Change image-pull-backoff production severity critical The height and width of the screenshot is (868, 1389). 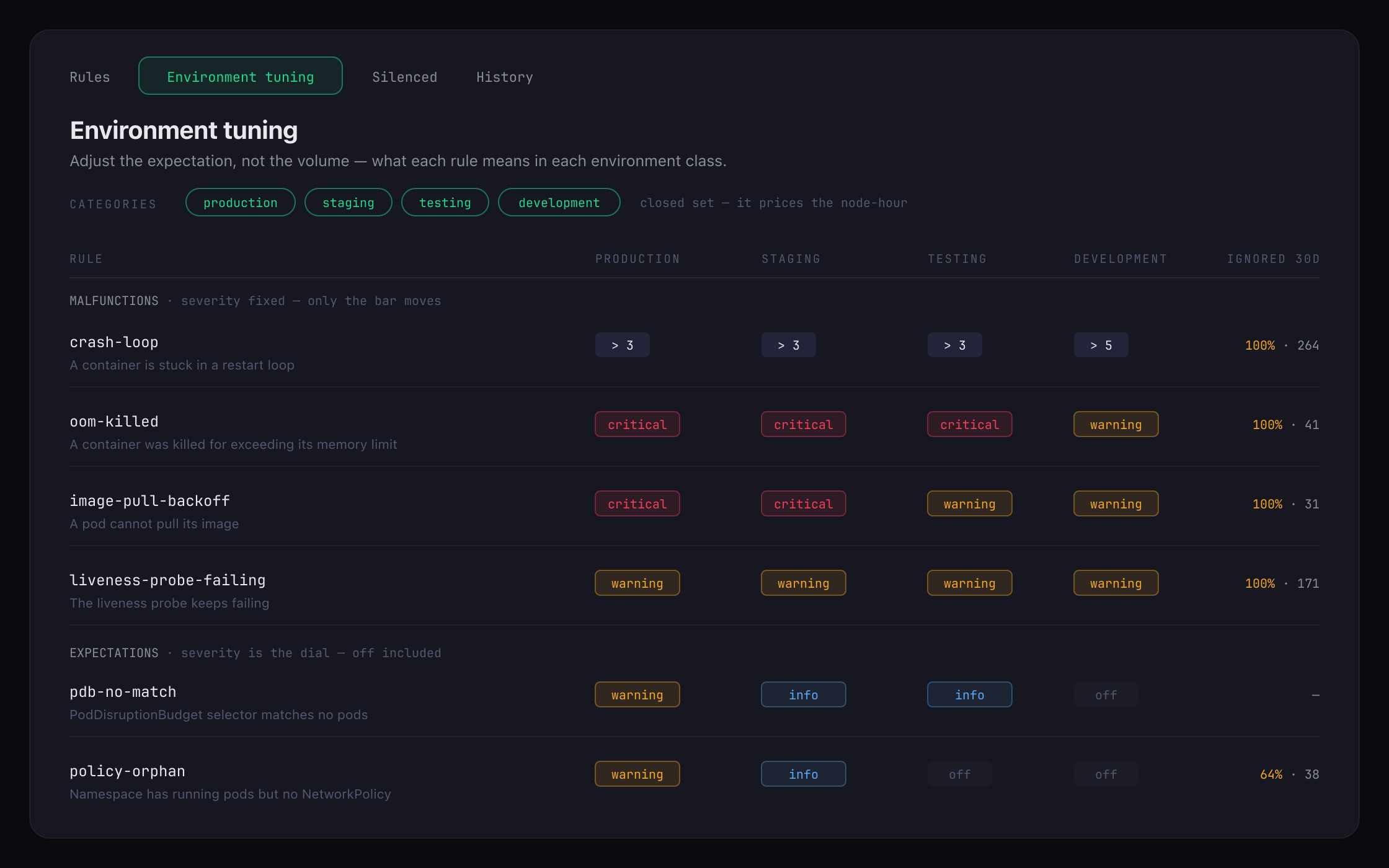click(637, 504)
